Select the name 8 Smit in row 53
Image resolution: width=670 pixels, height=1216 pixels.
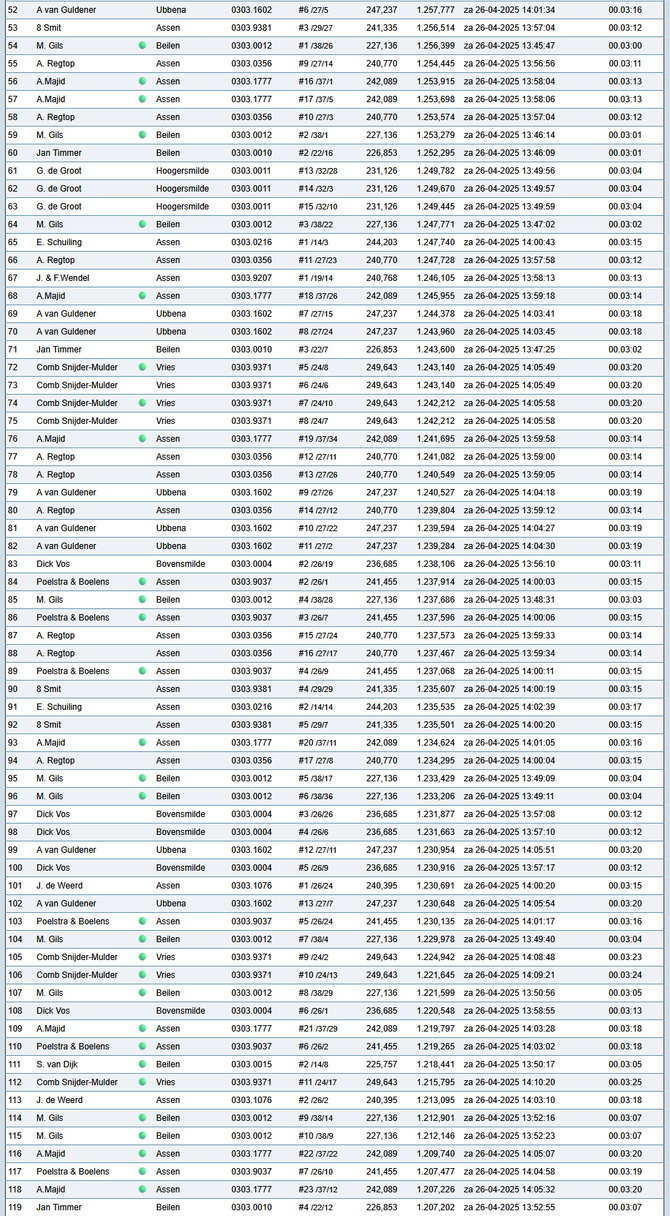(48, 28)
